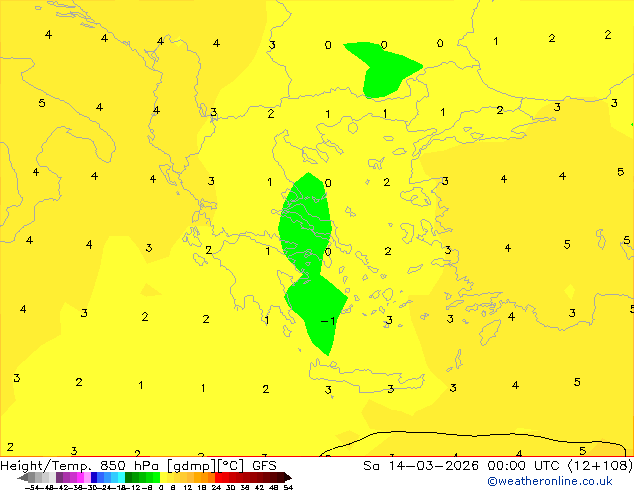This screenshot has height=490, width=634.
Task: Click the '-1' temperature value on the map
Action: (328, 321)
